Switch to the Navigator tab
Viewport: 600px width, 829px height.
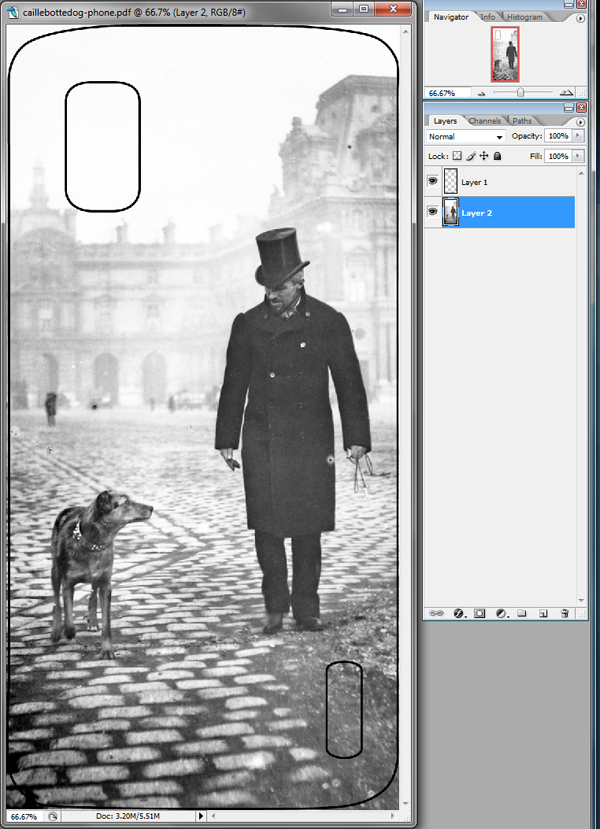click(451, 17)
